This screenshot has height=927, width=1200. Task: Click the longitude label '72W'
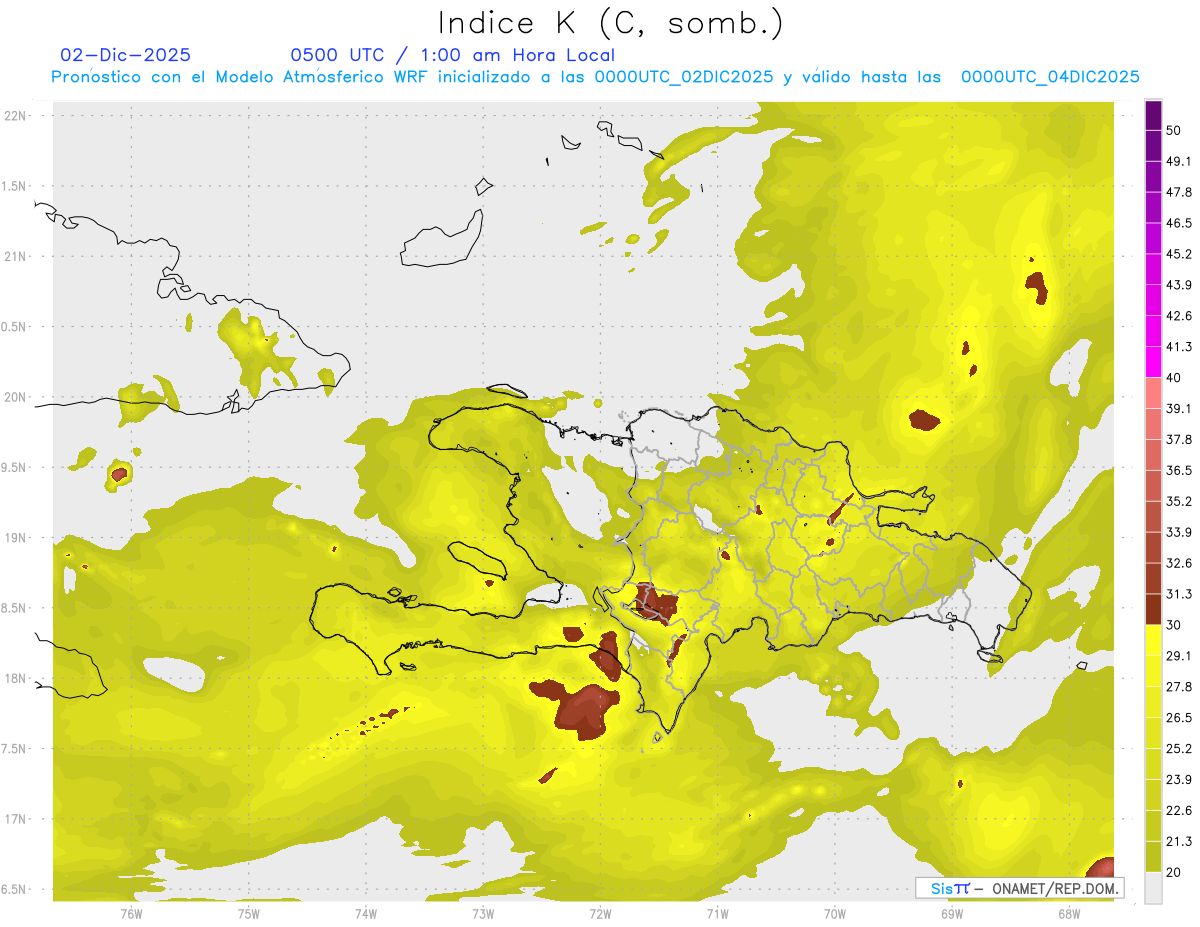point(600,913)
